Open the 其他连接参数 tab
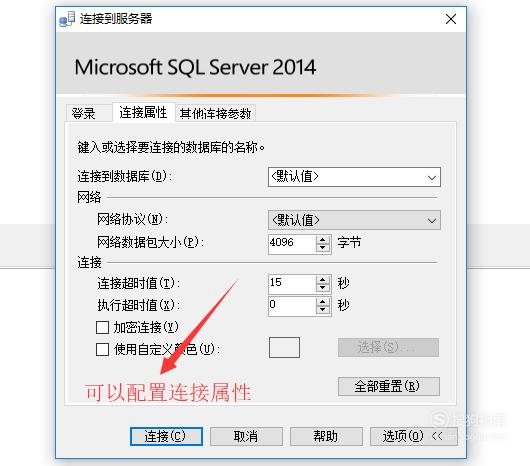Viewport: 530px width, 466px height. [x=215, y=113]
